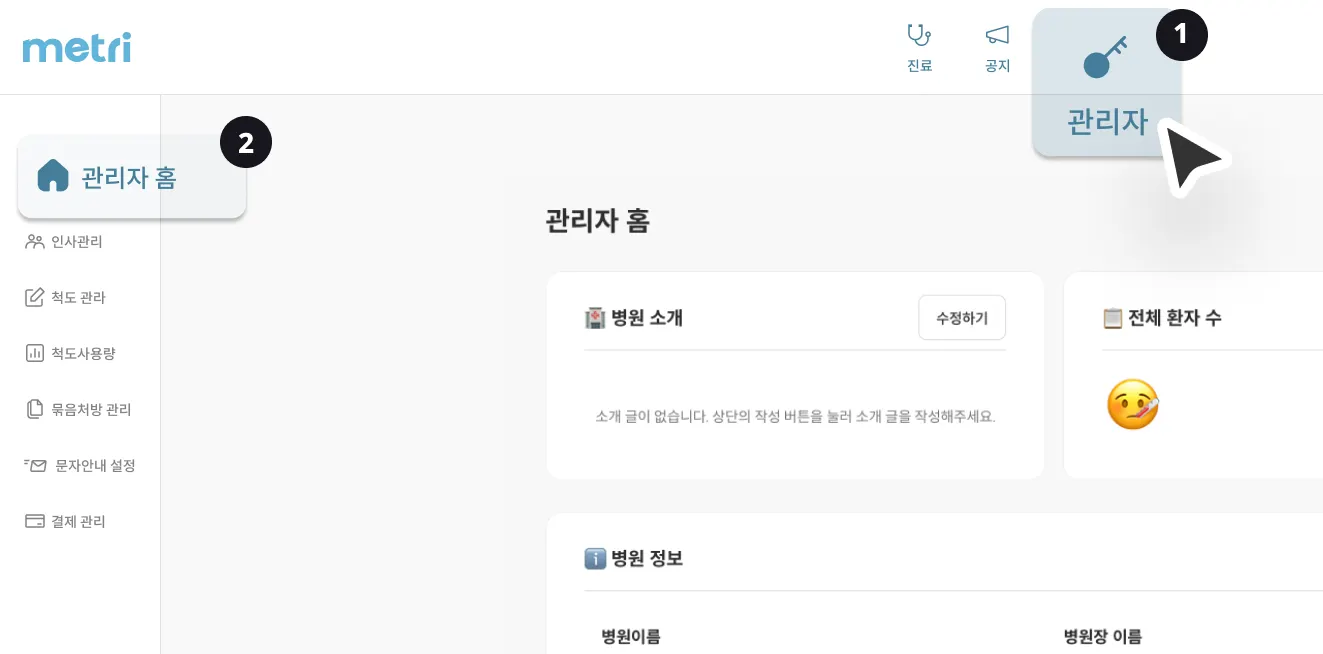Click the sick face emoji under 전체 환자 수
The width and height of the screenshot is (1323, 654).
tap(1133, 405)
